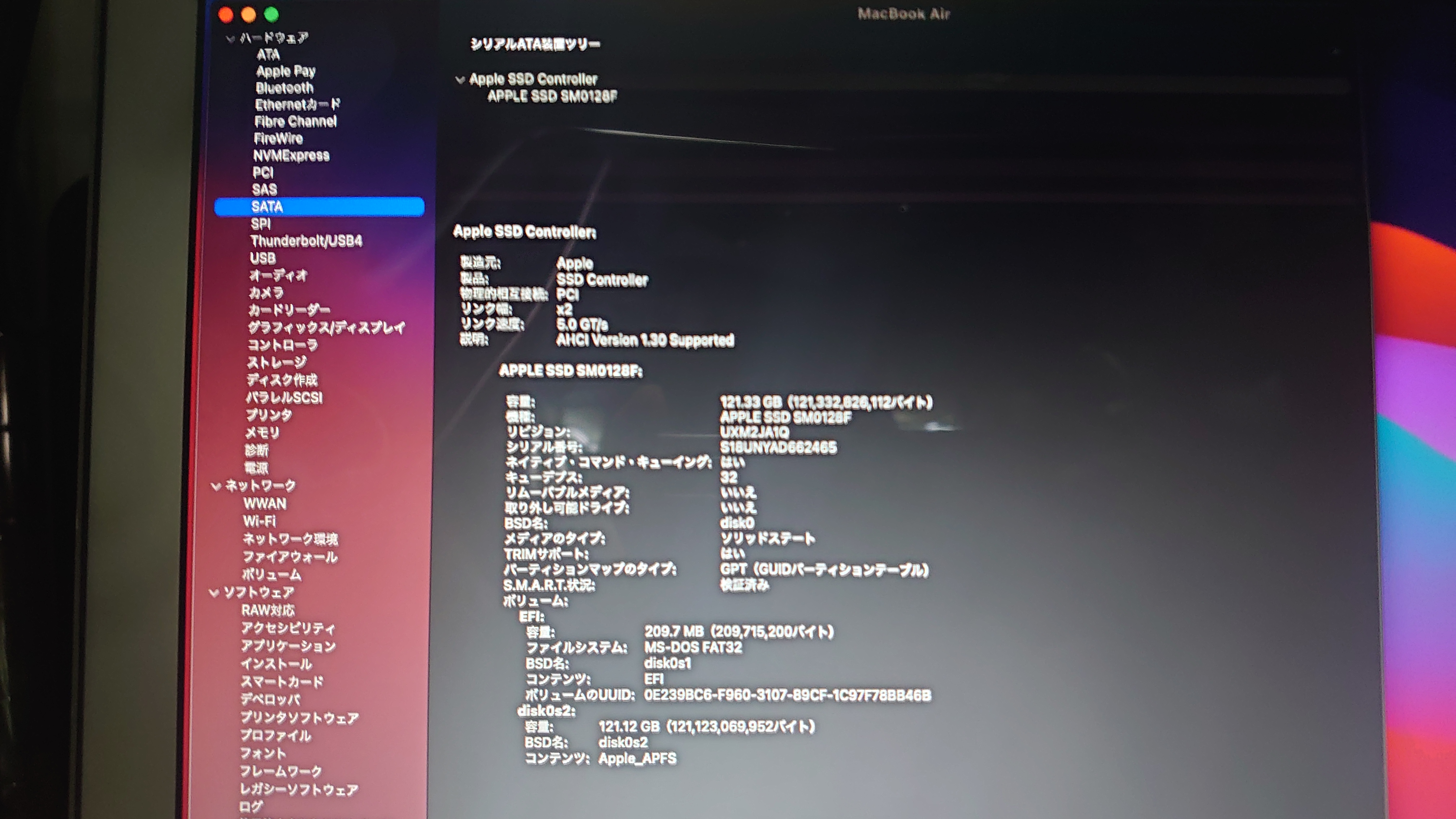Select the フォント sidebar item
Viewport: 1456px width, 819px height.
(x=263, y=753)
